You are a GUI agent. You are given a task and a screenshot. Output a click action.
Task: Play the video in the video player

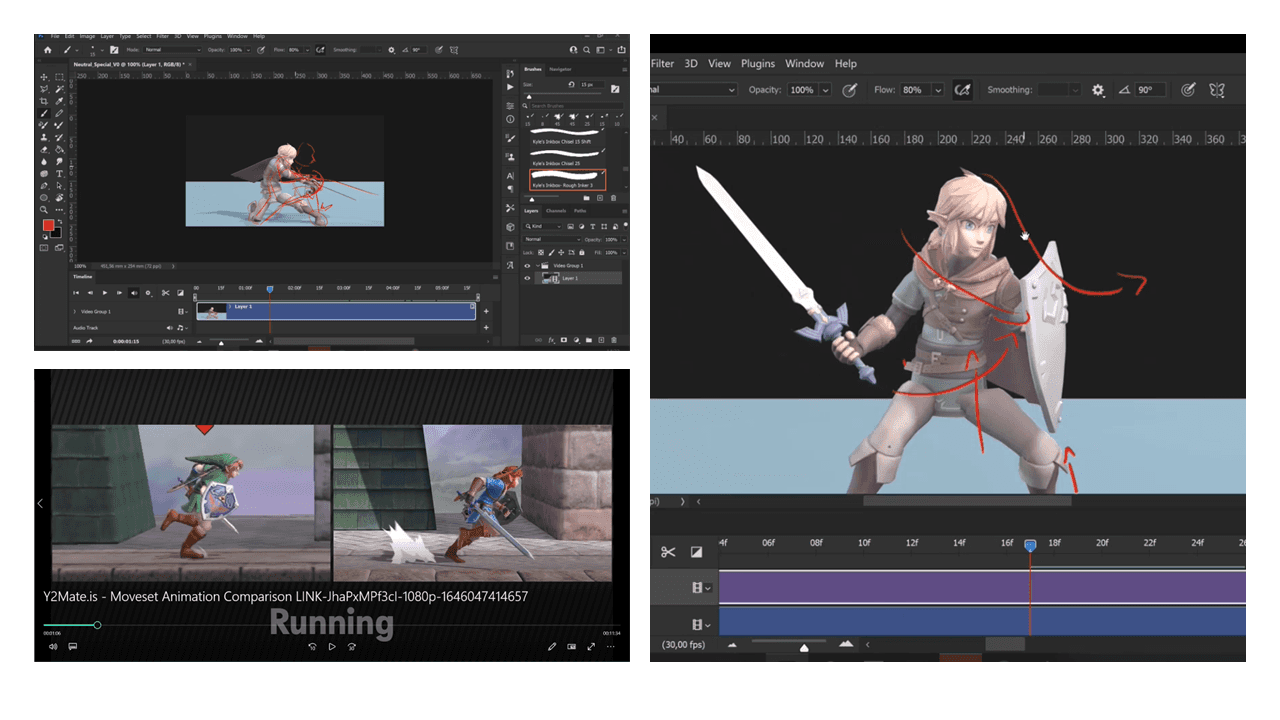(332, 646)
